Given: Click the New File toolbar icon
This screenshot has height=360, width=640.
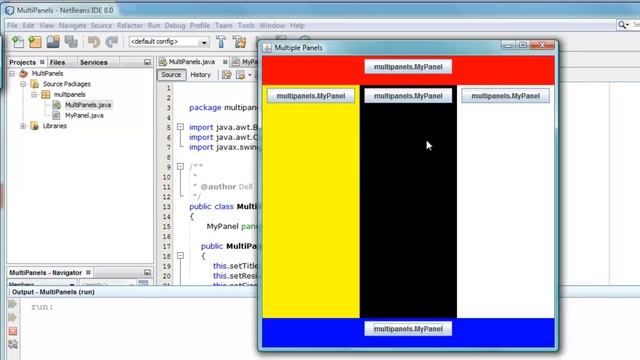Looking at the screenshot, I should pos(18,42).
